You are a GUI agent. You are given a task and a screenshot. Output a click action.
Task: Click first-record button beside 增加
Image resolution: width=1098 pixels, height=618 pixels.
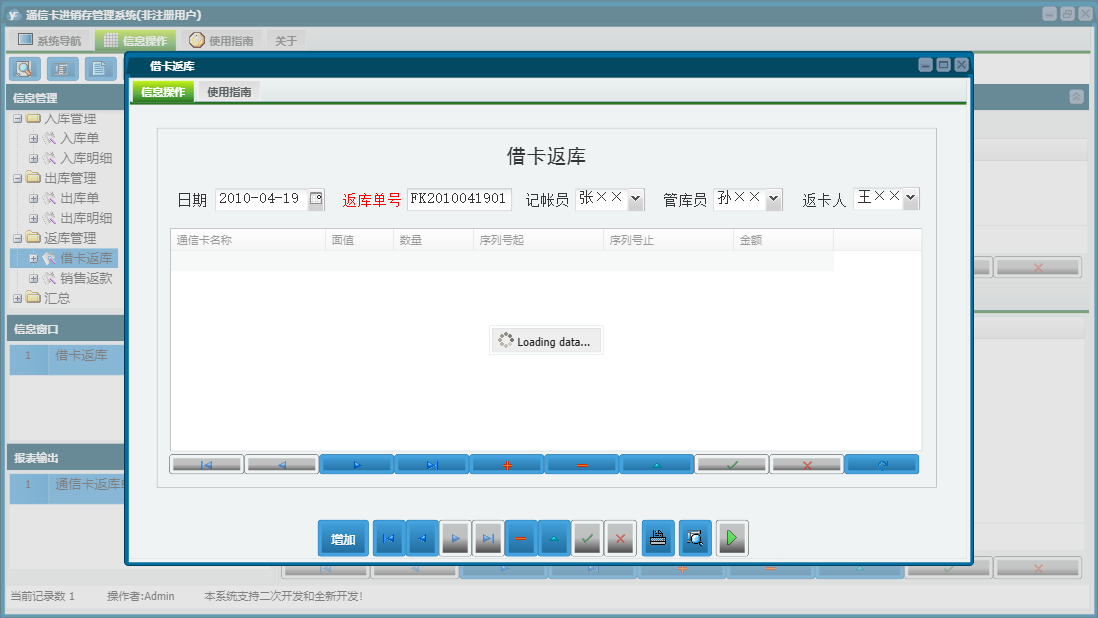[x=389, y=538]
